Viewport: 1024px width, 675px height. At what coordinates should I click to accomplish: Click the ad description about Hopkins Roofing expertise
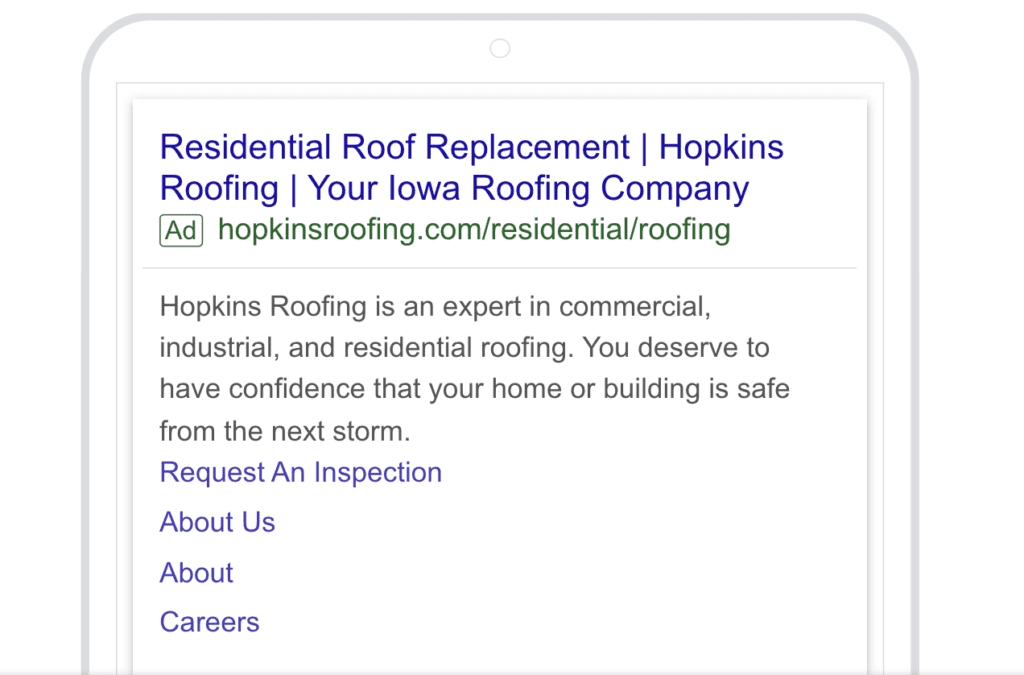(x=475, y=368)
